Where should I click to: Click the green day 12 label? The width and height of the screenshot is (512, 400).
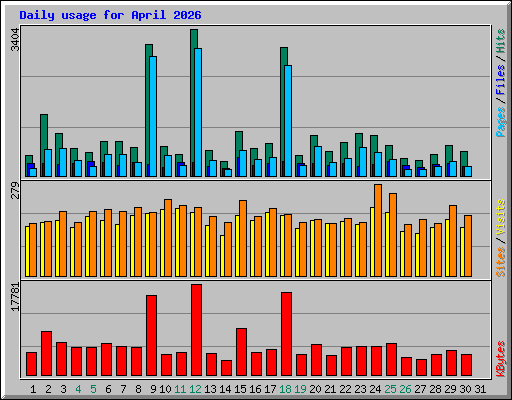pyautogui.click(x=195, y=389)
